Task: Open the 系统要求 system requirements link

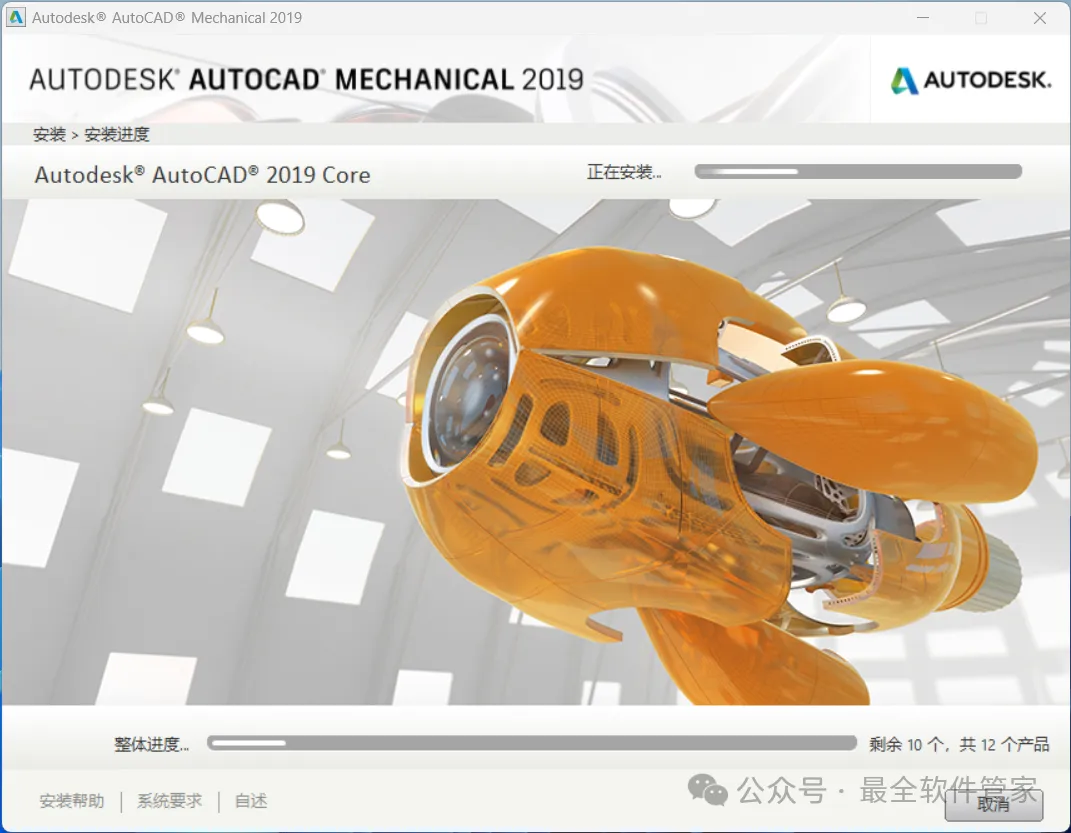Action: pyautogui.click(x=169, y=801)
